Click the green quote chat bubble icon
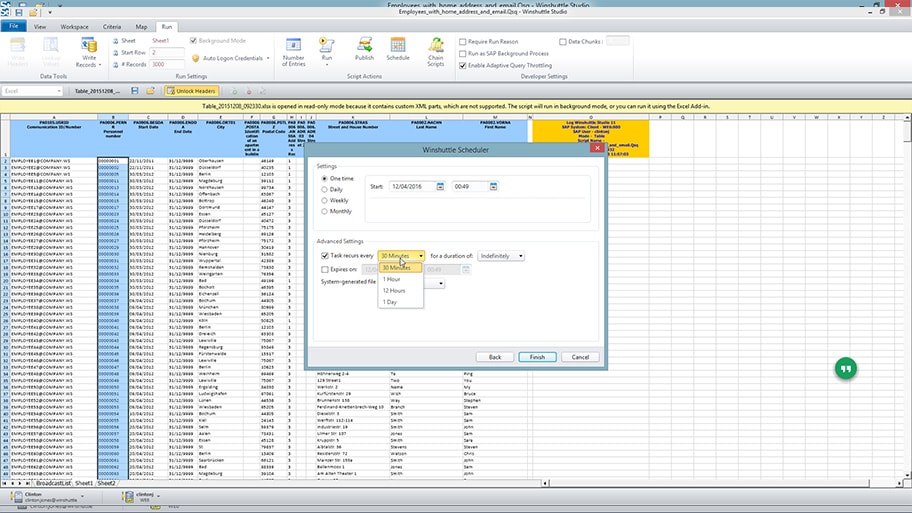Viewport: 912px width, 513px height. [x=846, y=369]
